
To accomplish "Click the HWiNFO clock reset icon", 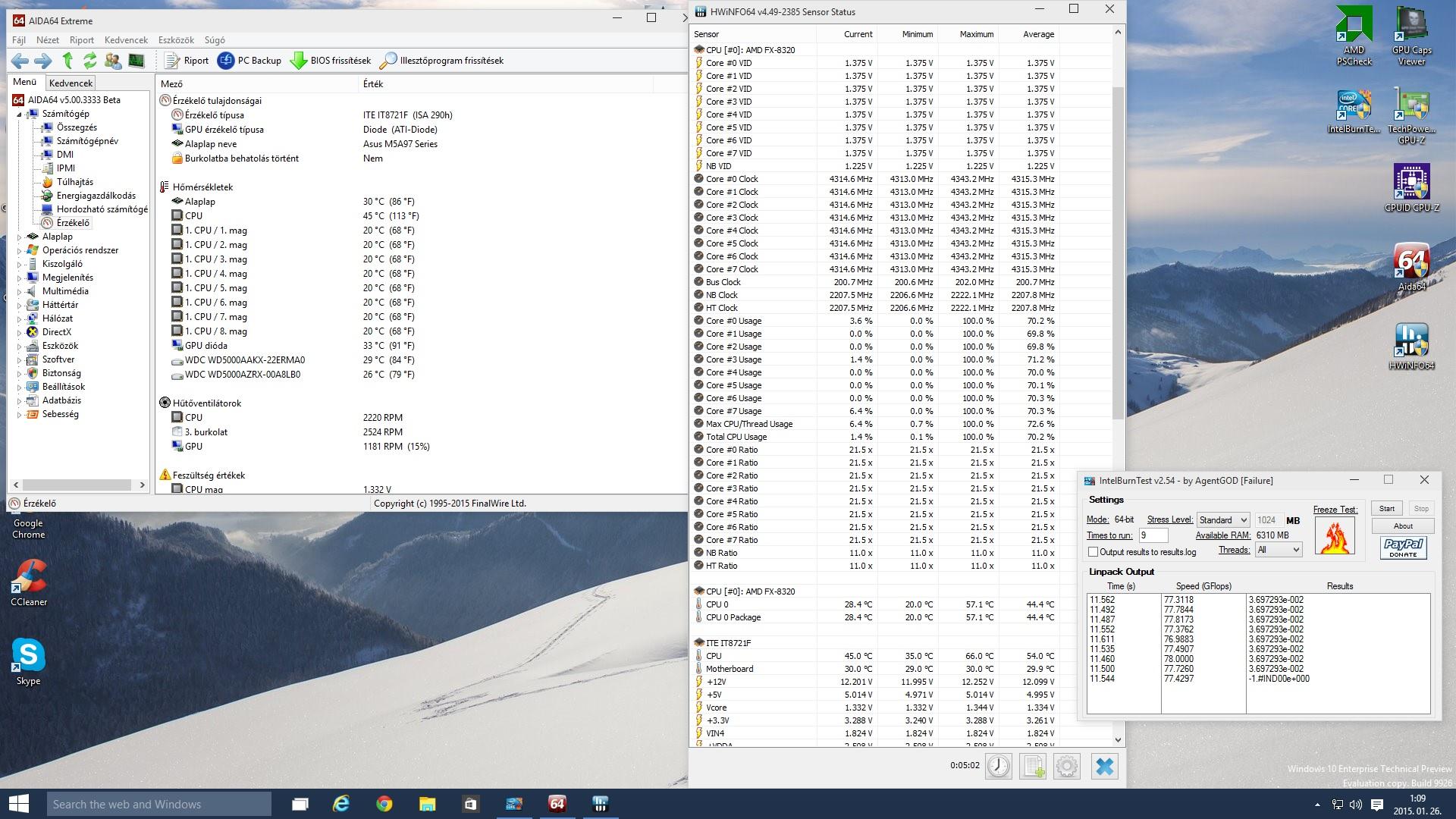I will coord(998,766).
